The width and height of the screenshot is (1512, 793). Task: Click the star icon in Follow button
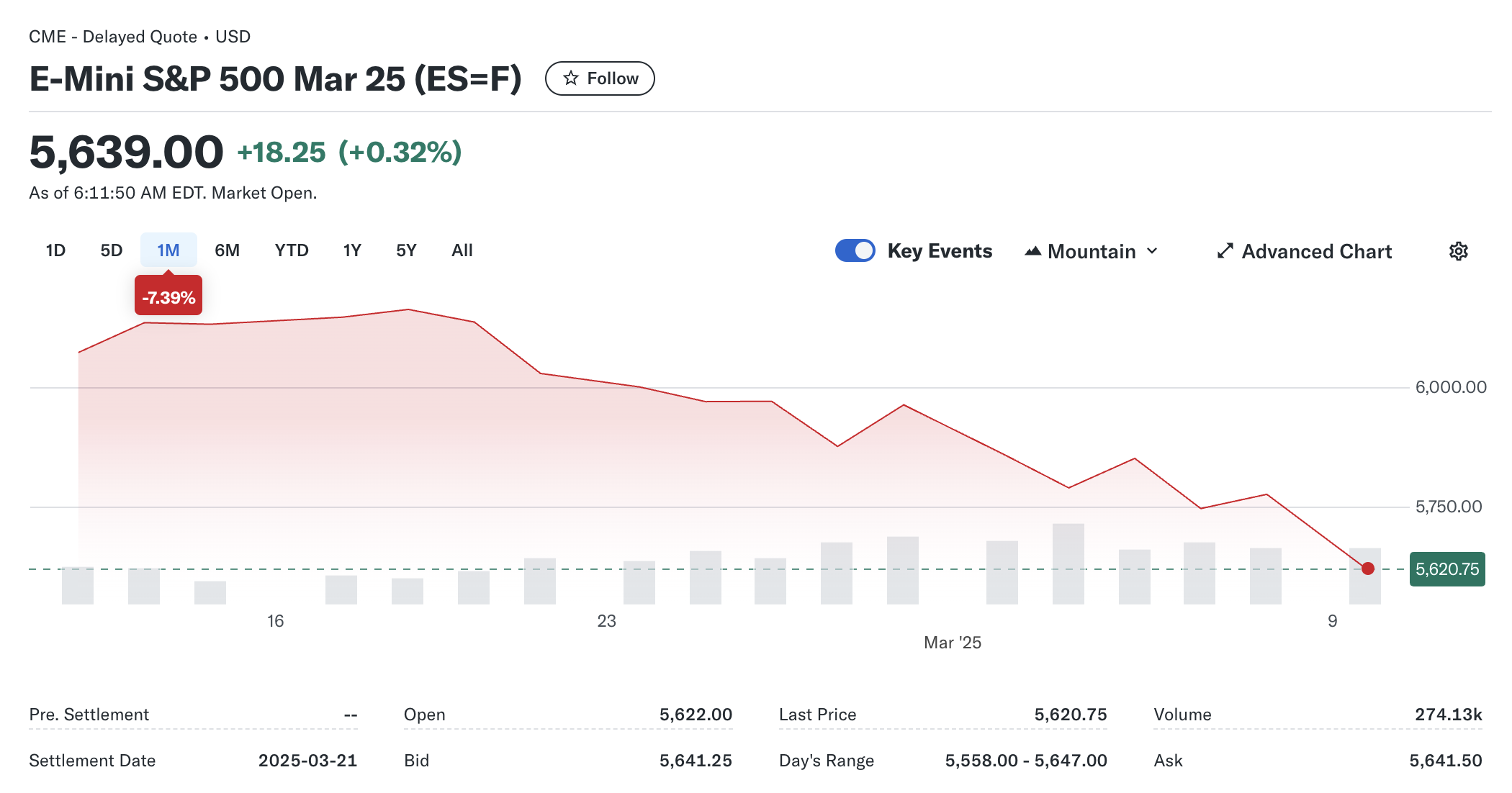pos(571,78)
